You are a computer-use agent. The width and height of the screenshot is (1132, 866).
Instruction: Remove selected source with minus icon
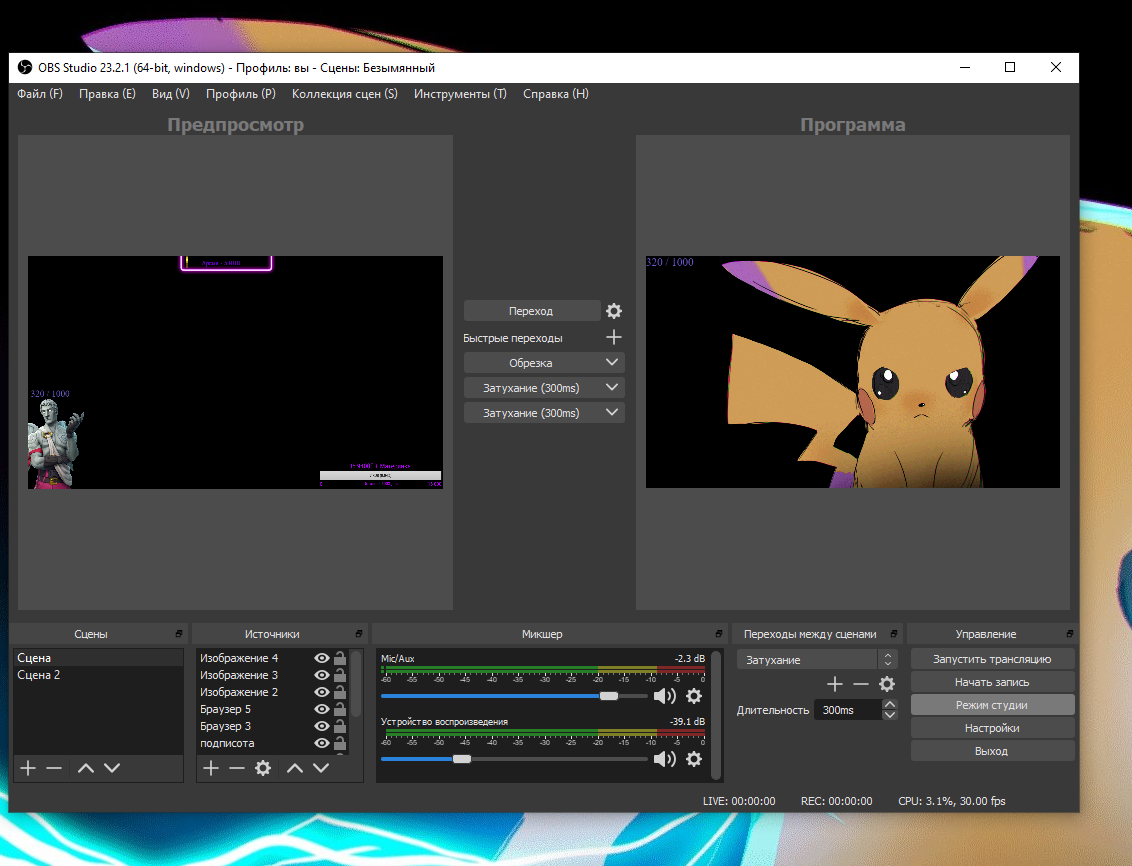[237, 768]
